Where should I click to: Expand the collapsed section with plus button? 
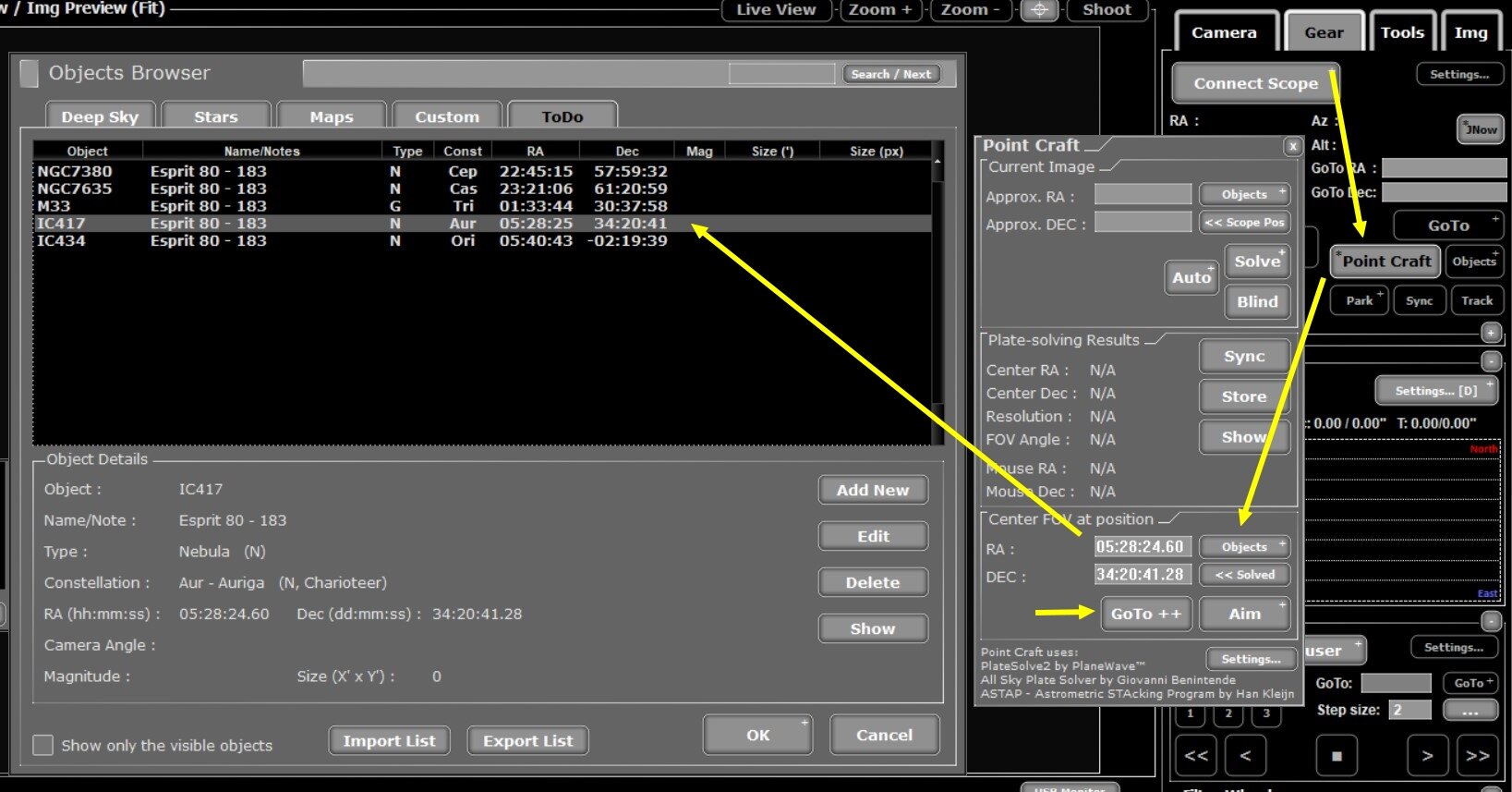tap(1491, 333)
